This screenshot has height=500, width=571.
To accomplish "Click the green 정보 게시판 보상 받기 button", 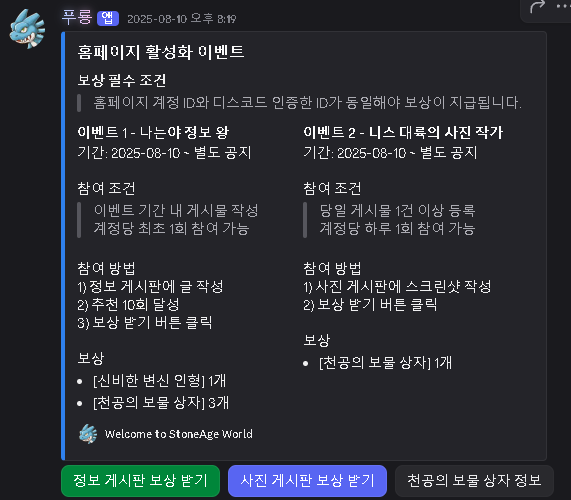I will [141, 481].
